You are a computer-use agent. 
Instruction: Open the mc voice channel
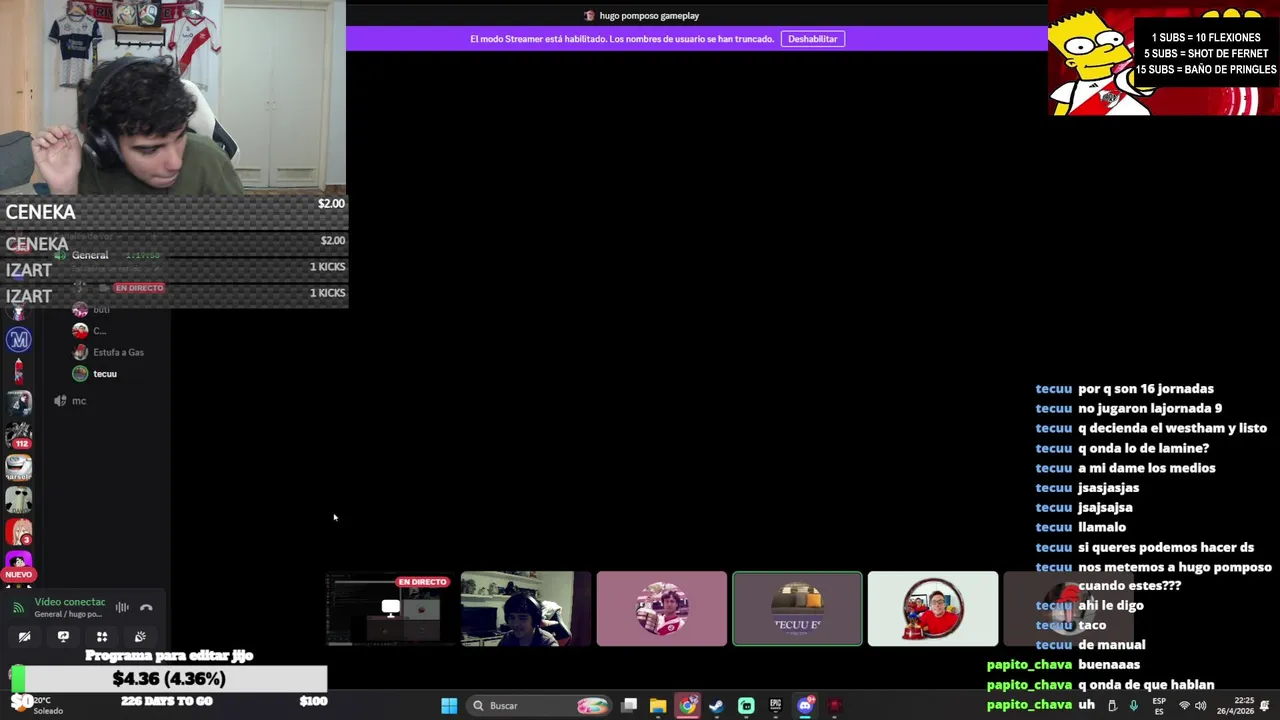pos(80,401)
